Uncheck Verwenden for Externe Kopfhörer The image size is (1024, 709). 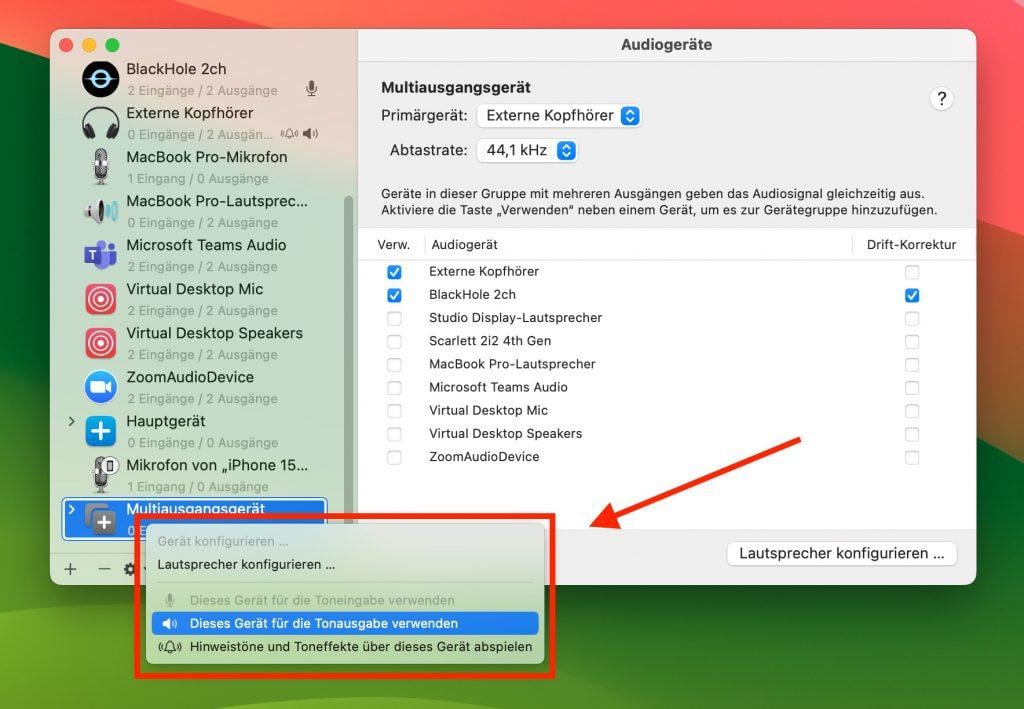pos(394,272)
